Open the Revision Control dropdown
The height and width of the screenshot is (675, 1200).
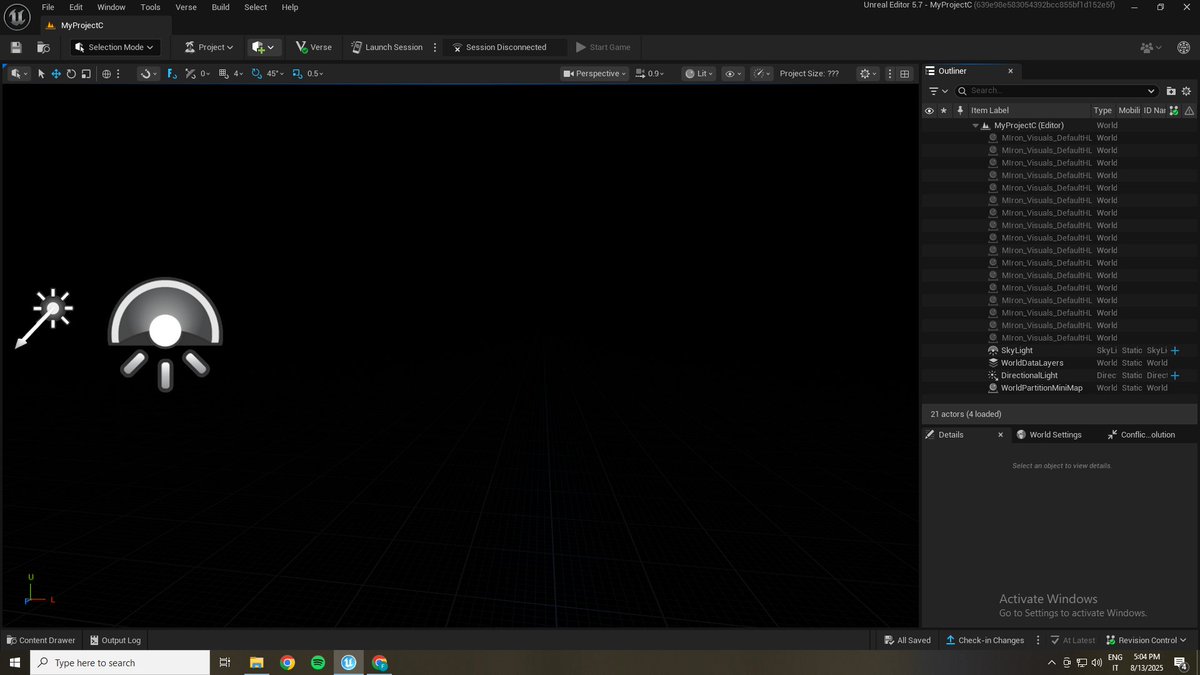(1145, 640)
